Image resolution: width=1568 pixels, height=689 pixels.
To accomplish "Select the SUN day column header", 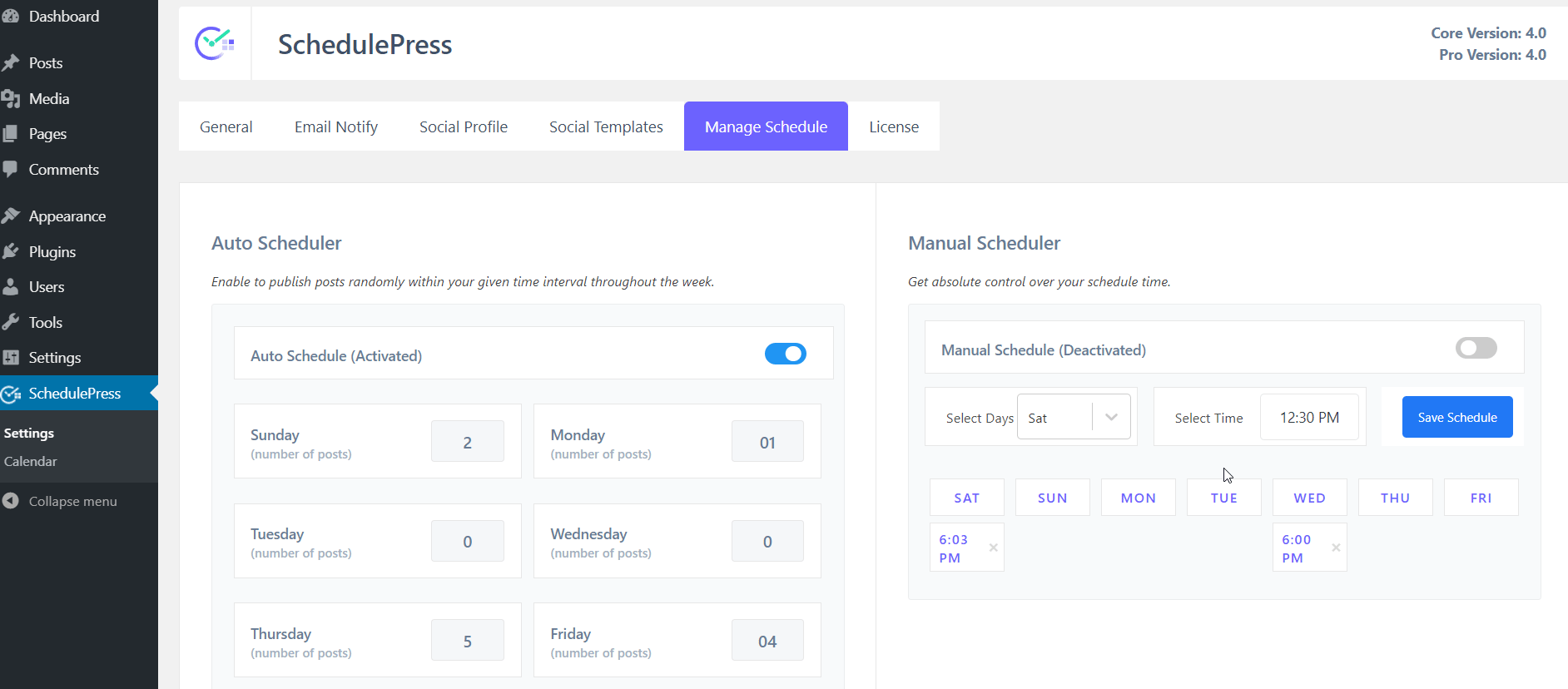I will [x=1053, y=498].
